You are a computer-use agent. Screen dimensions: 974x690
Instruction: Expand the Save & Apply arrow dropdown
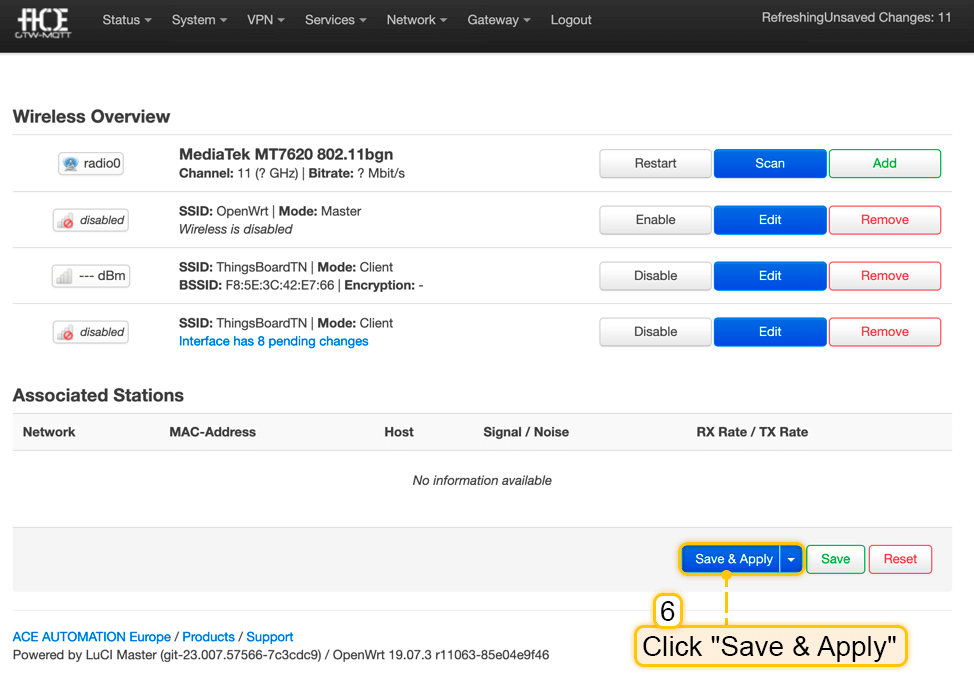pos(791,560)
